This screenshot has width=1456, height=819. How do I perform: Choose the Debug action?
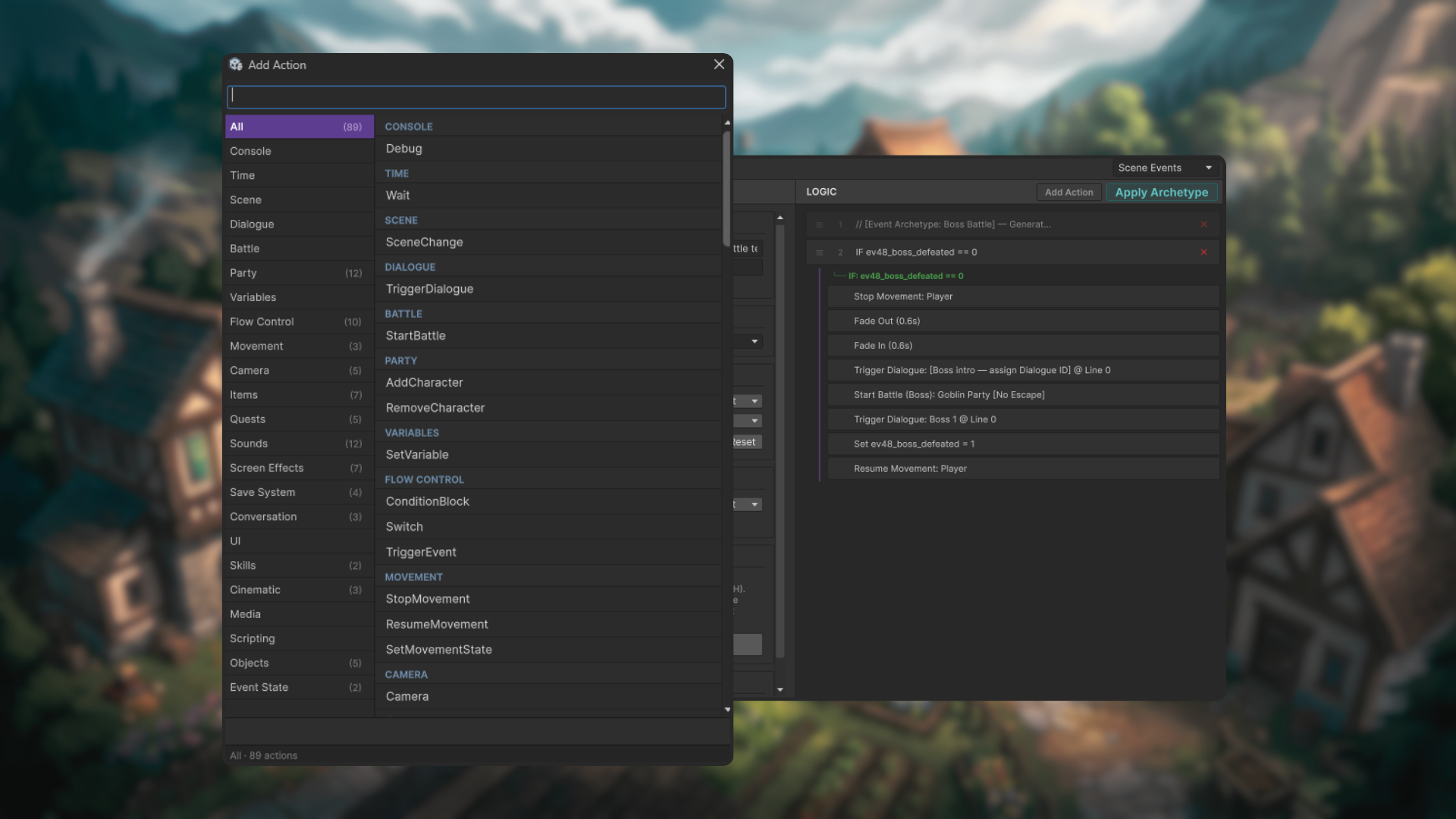[549, 149]
